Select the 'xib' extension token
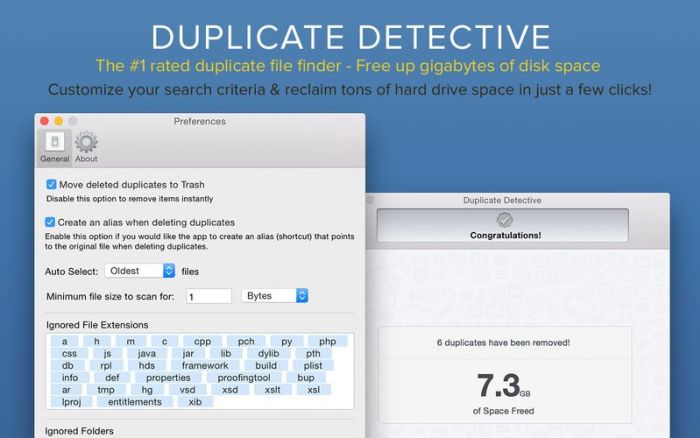The image size is (700, 438). coord(195,401)
